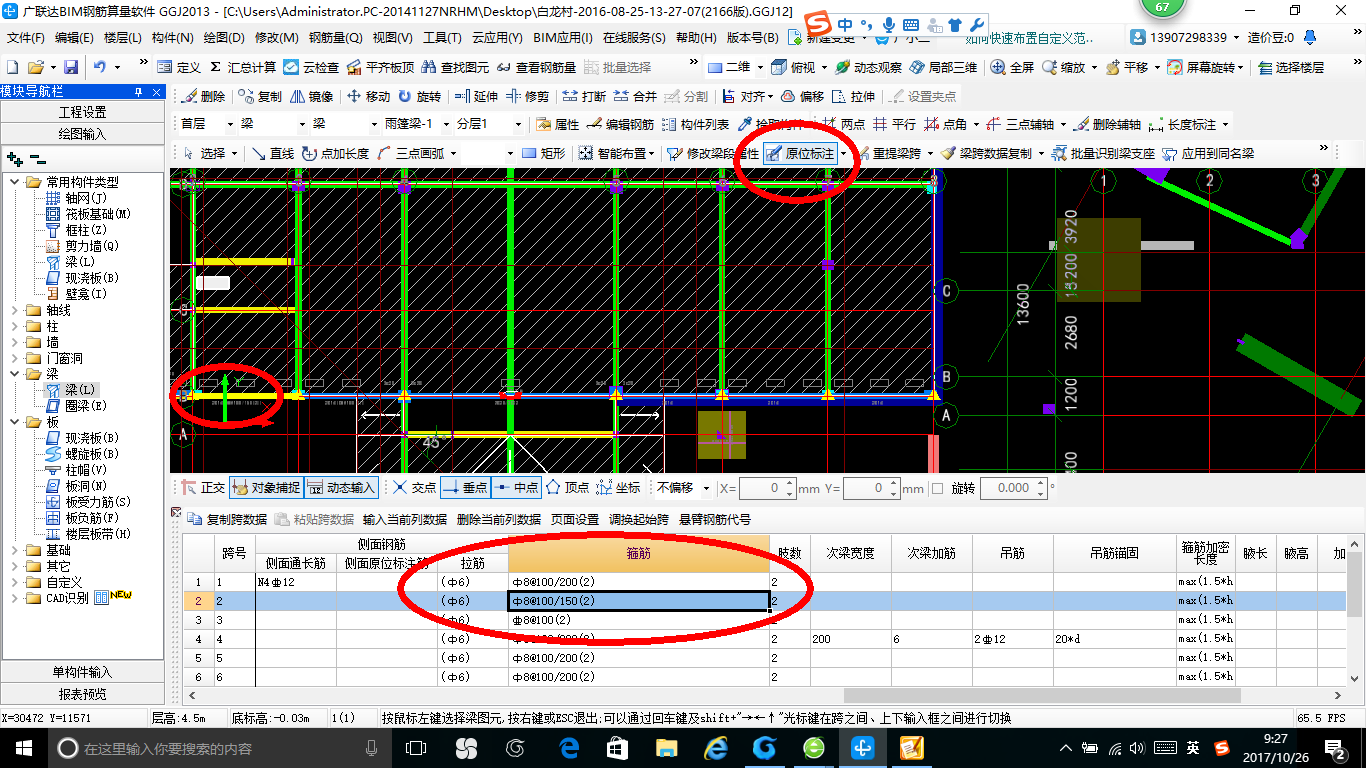Click 应用到同名梁 apply to same-name beams
The height and width of the screenshot is (768, 1366).
point(1208,153)
